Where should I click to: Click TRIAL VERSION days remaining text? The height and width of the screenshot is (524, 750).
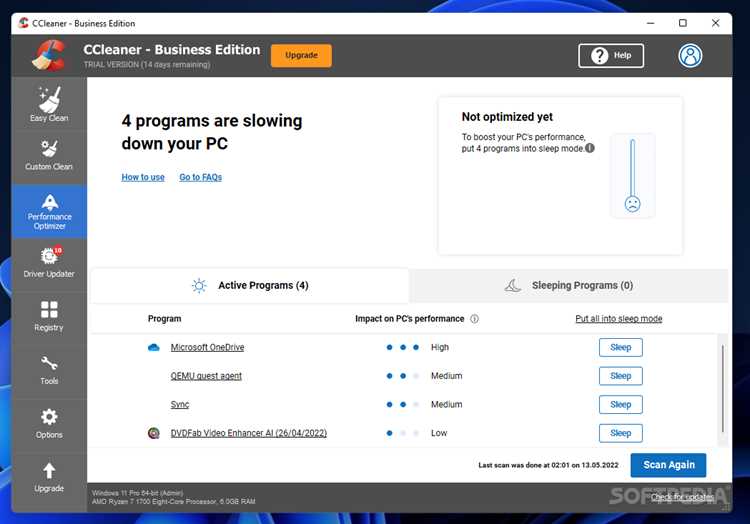[147, 65]
